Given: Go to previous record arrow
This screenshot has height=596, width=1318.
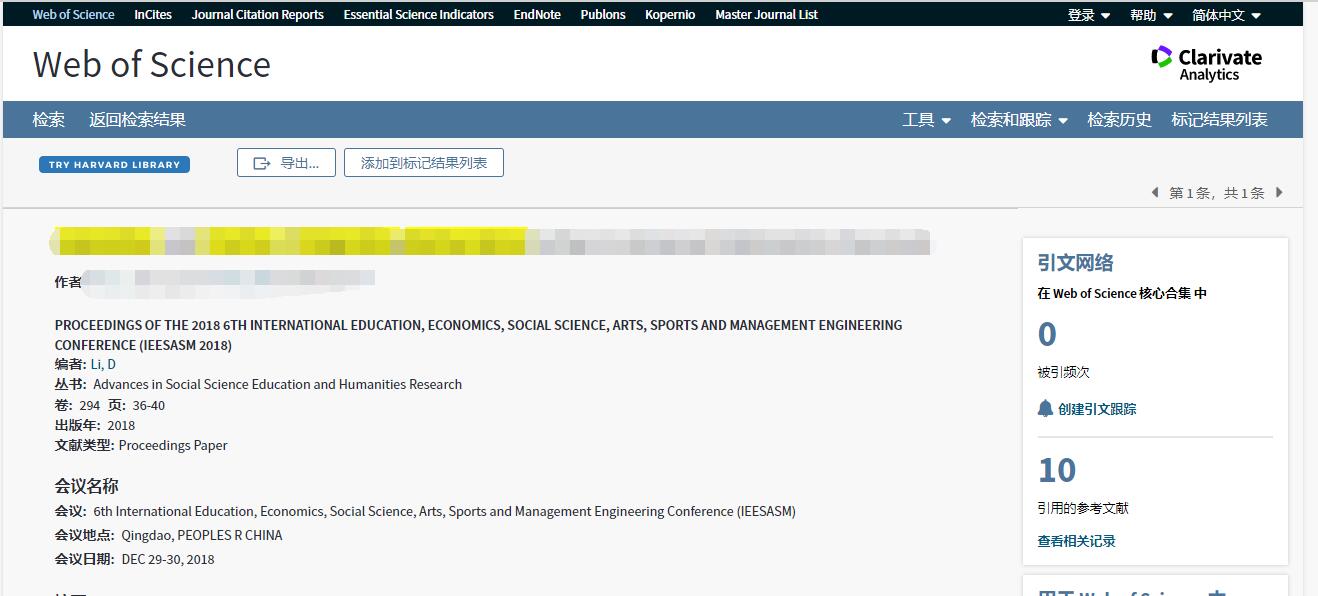Looking at the screenshot, I should coord(1155,192).
